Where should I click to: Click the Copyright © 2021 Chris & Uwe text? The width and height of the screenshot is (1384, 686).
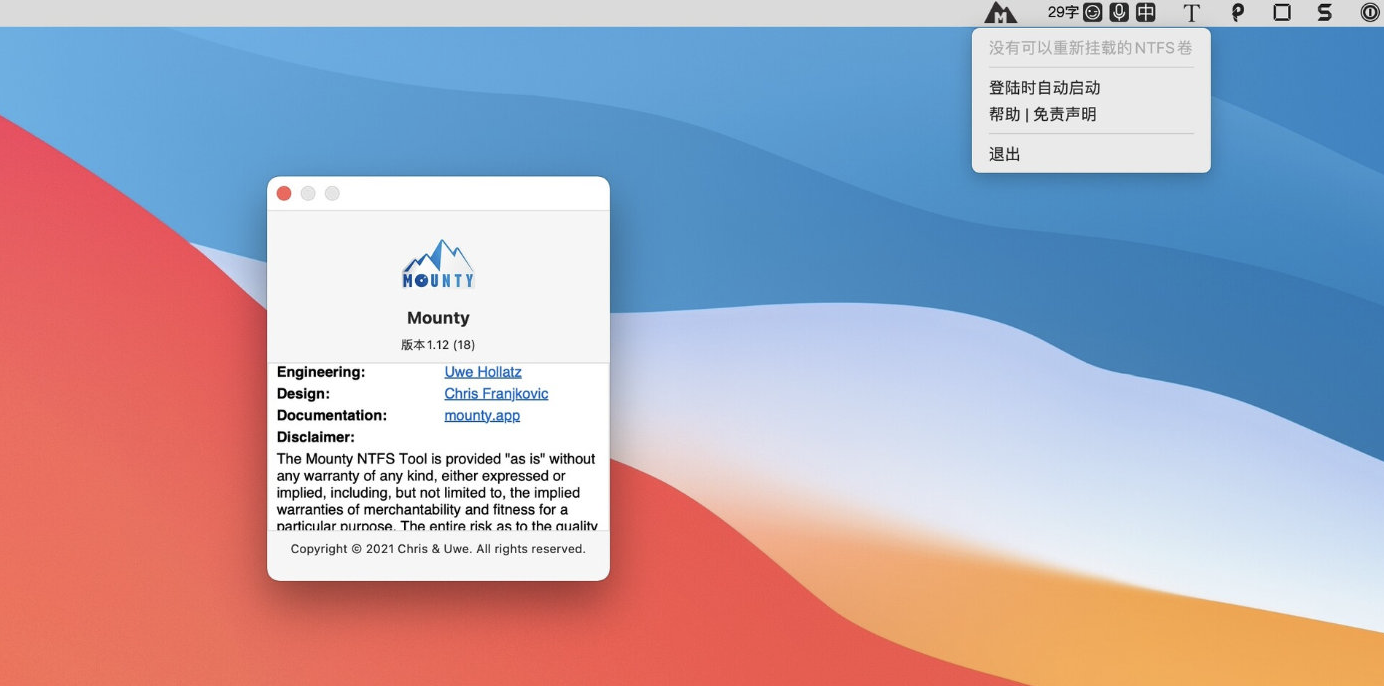point(438,549)
